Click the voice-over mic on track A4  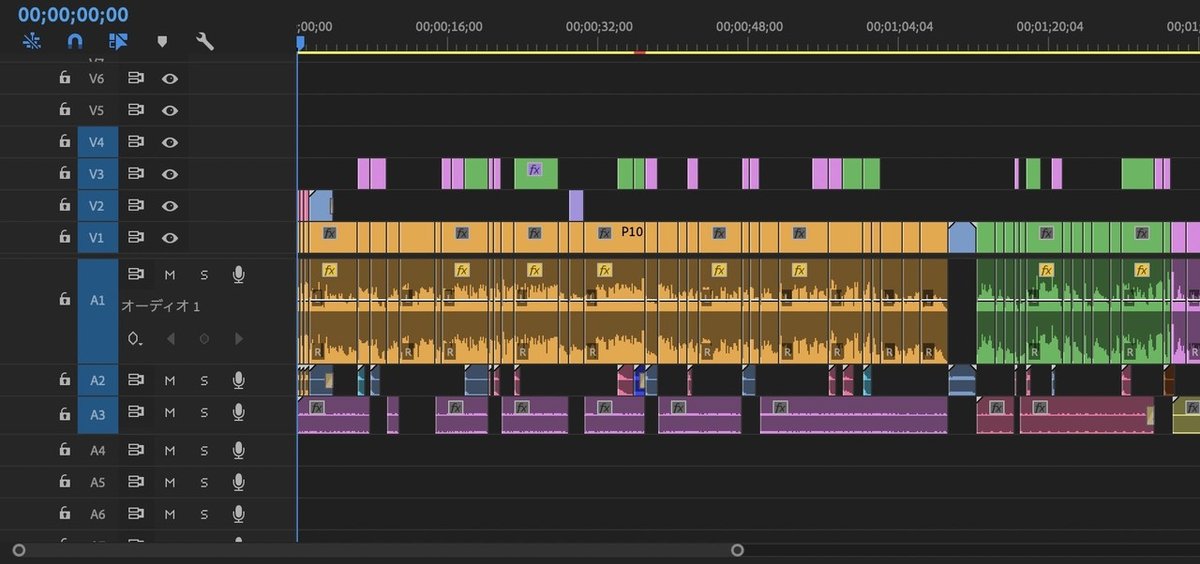[x=238, y=450]
